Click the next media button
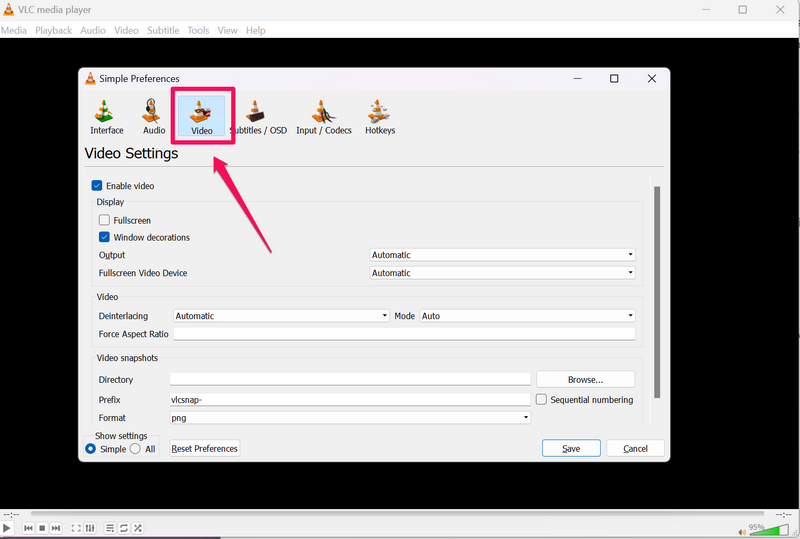This screenshot has height=539, width=800. coord(56,528)
